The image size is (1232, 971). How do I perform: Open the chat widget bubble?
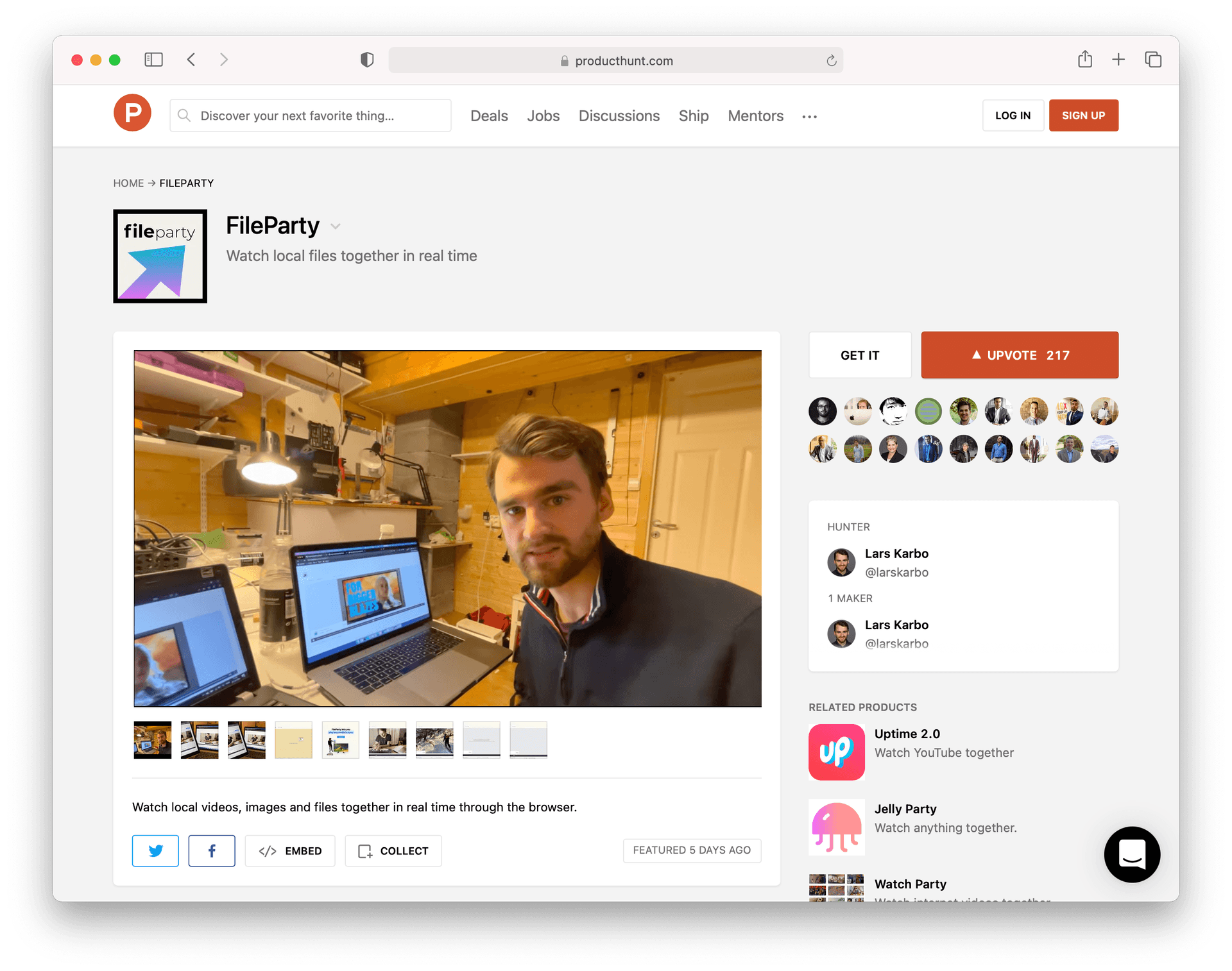[1132, 854]
